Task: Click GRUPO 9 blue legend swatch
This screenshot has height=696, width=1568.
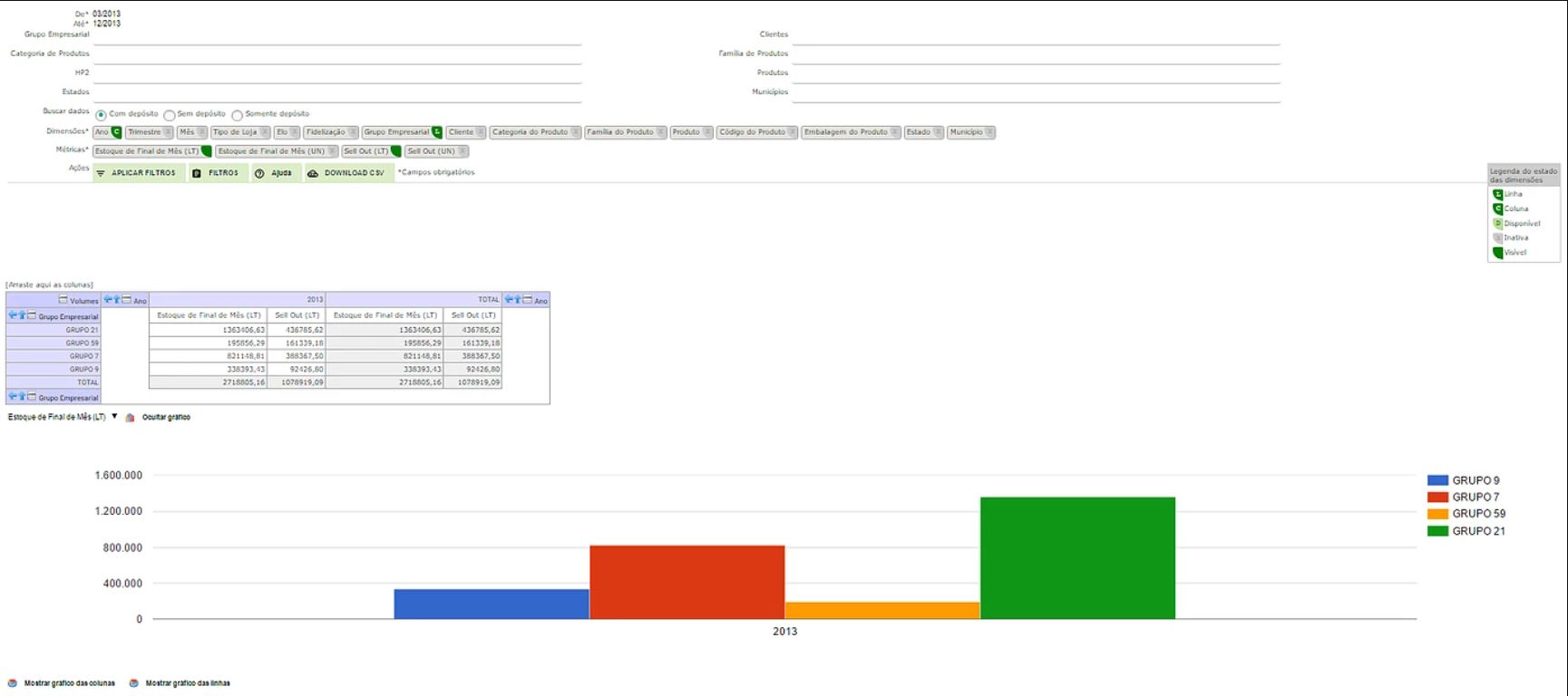Action: pyautogui.click(x=1437, y=480)
